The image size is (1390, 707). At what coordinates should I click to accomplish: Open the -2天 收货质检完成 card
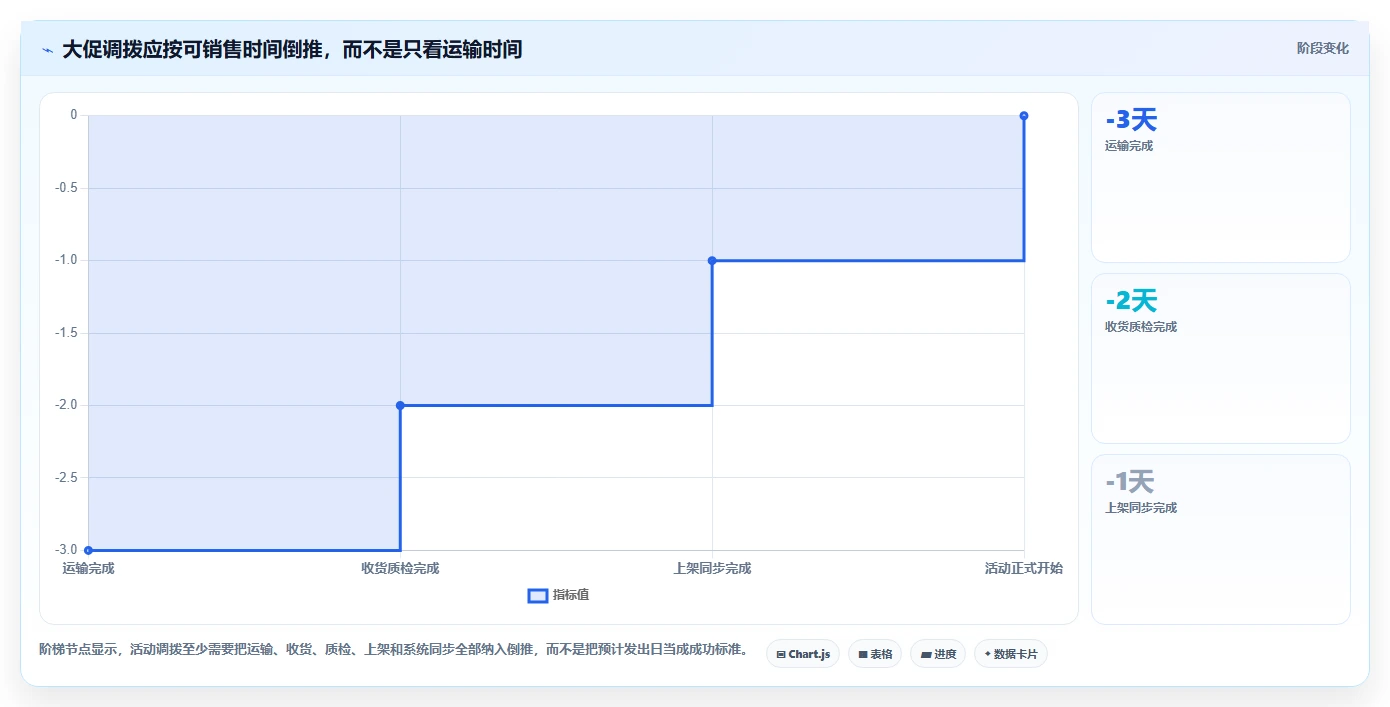pos(1221,359)
